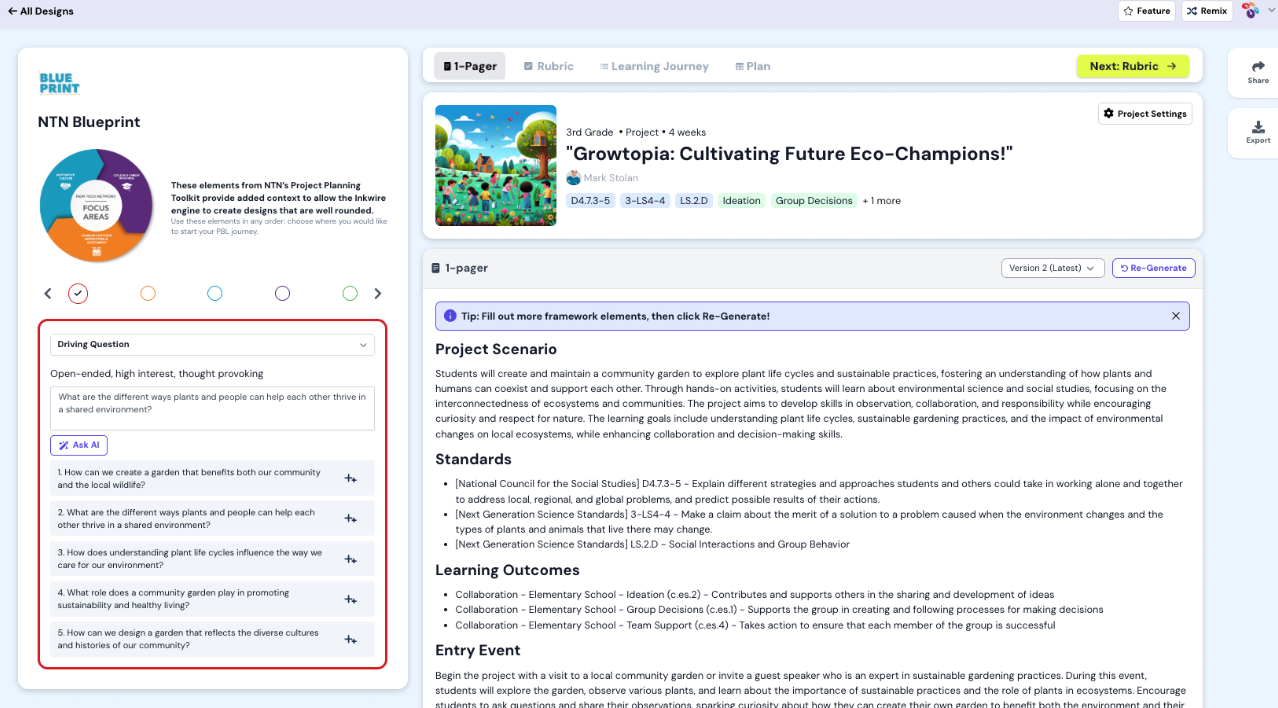Add suggestion 5 about diverse cultures garden
1278x708 pixels.
point(351,639)
